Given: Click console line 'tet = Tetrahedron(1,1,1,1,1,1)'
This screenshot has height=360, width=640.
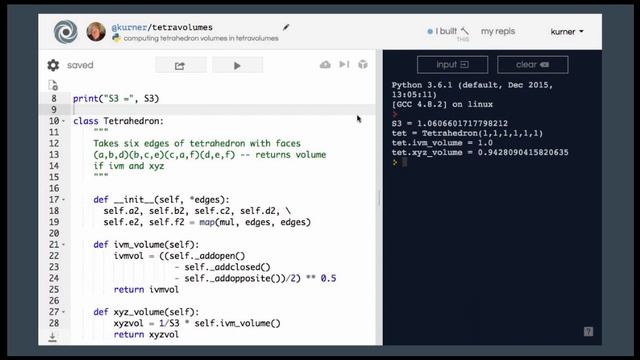Looking at the screenshot, I should 467,133.
